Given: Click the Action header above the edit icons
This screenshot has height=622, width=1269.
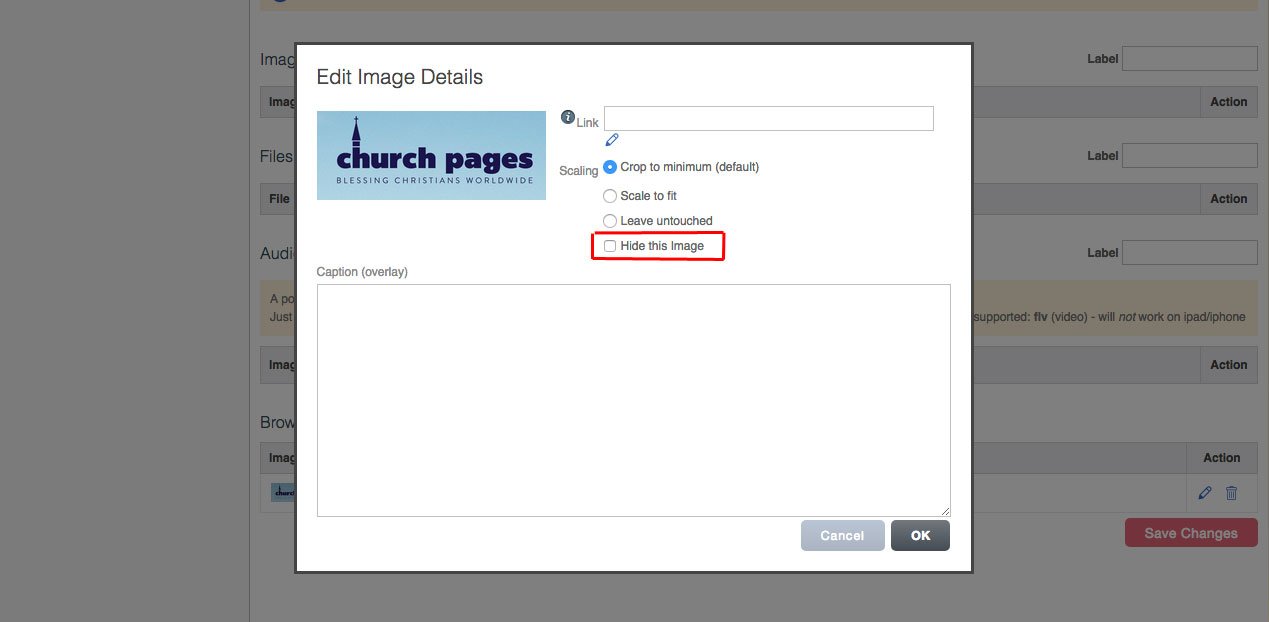Looking at the screenshot, I should tap(1222, 458).
